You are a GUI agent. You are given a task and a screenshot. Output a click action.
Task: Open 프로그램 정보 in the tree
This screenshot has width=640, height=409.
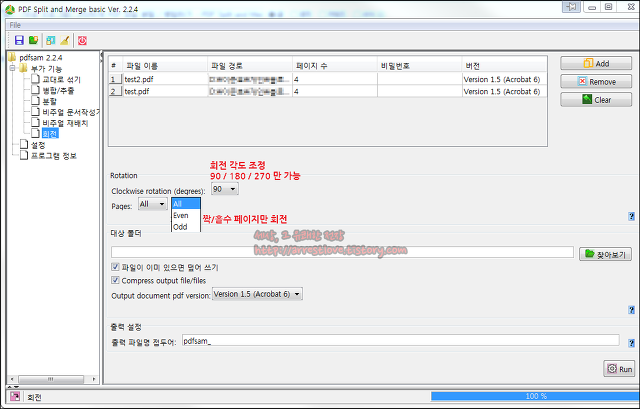click(54, 156)
